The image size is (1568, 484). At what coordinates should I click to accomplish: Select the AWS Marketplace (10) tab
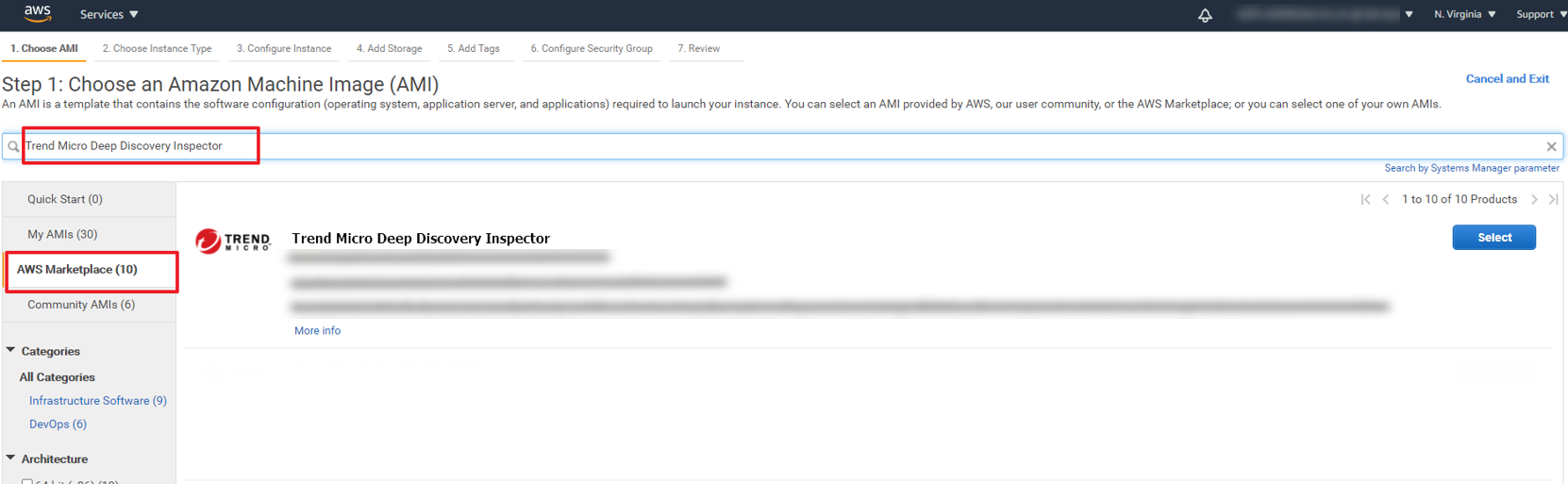77,270
